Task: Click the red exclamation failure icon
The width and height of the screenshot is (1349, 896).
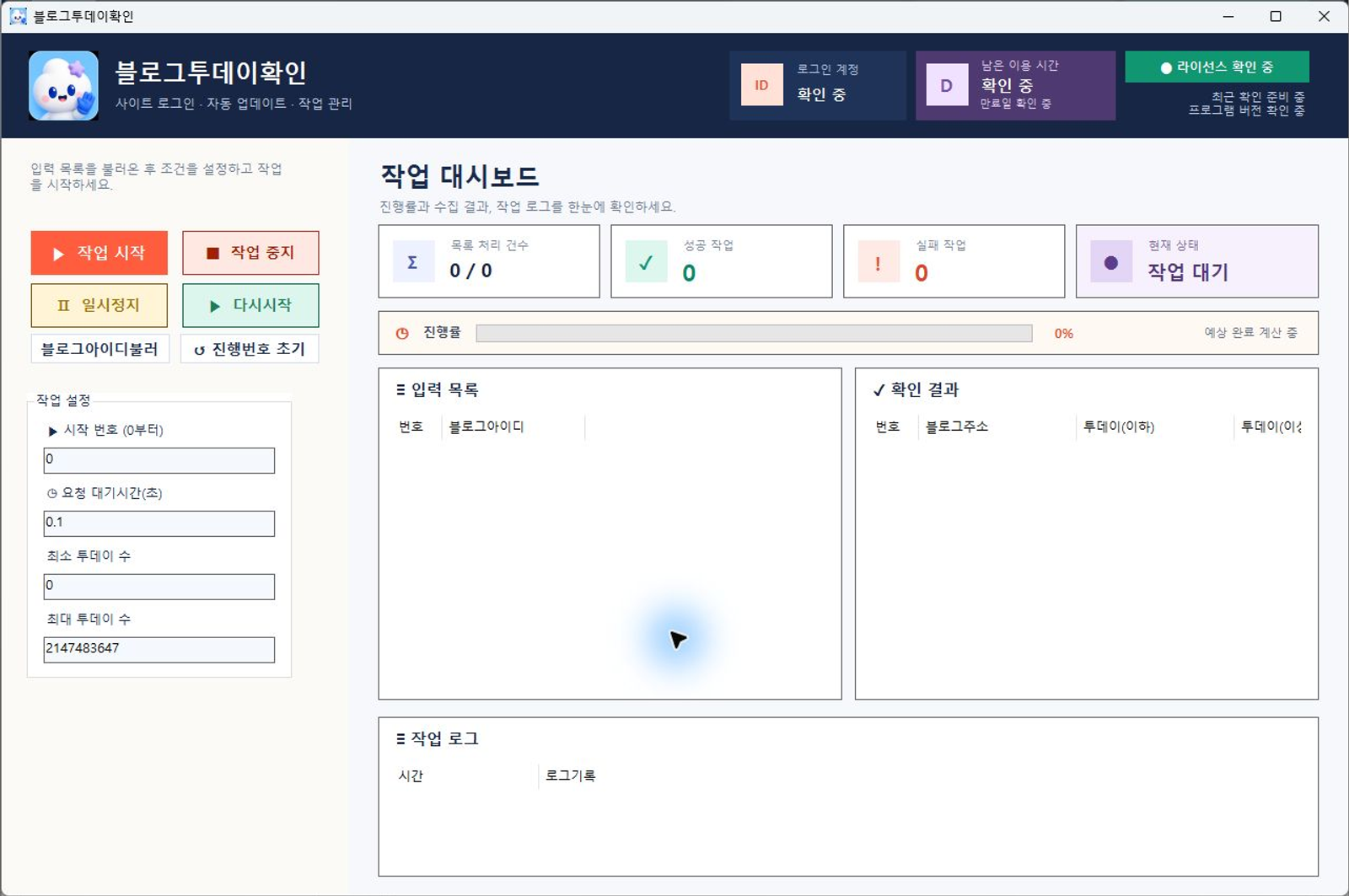Action: pos(879,261)
